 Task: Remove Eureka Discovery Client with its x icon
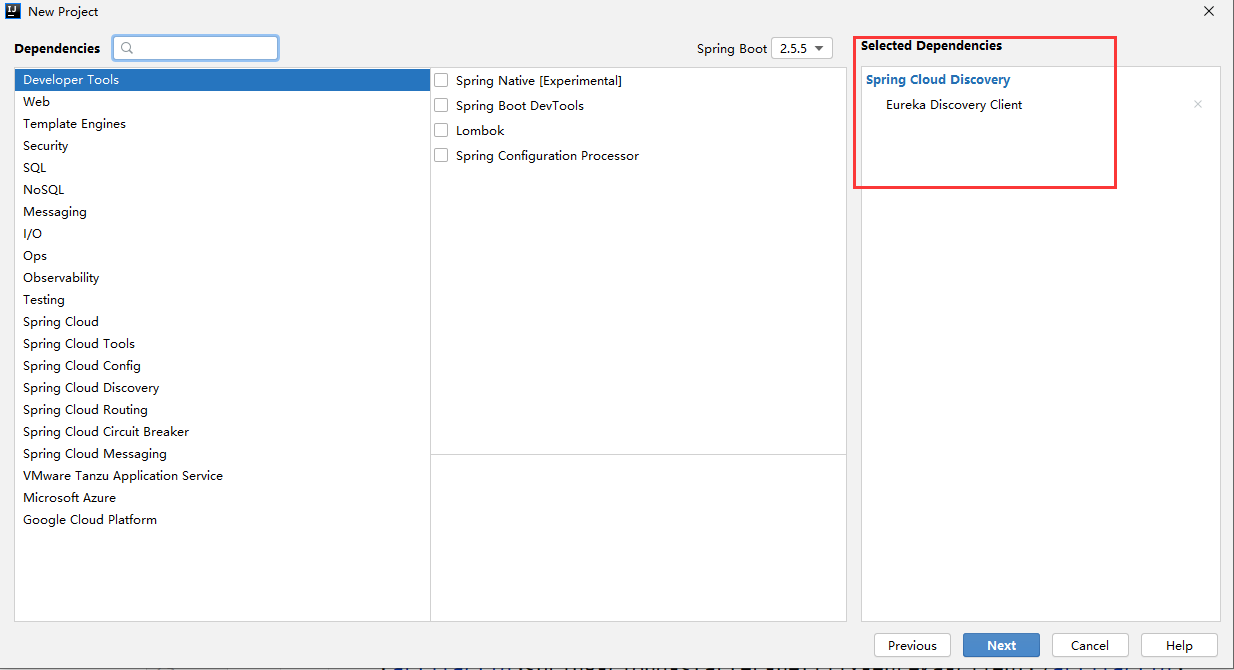point(1198,105)
